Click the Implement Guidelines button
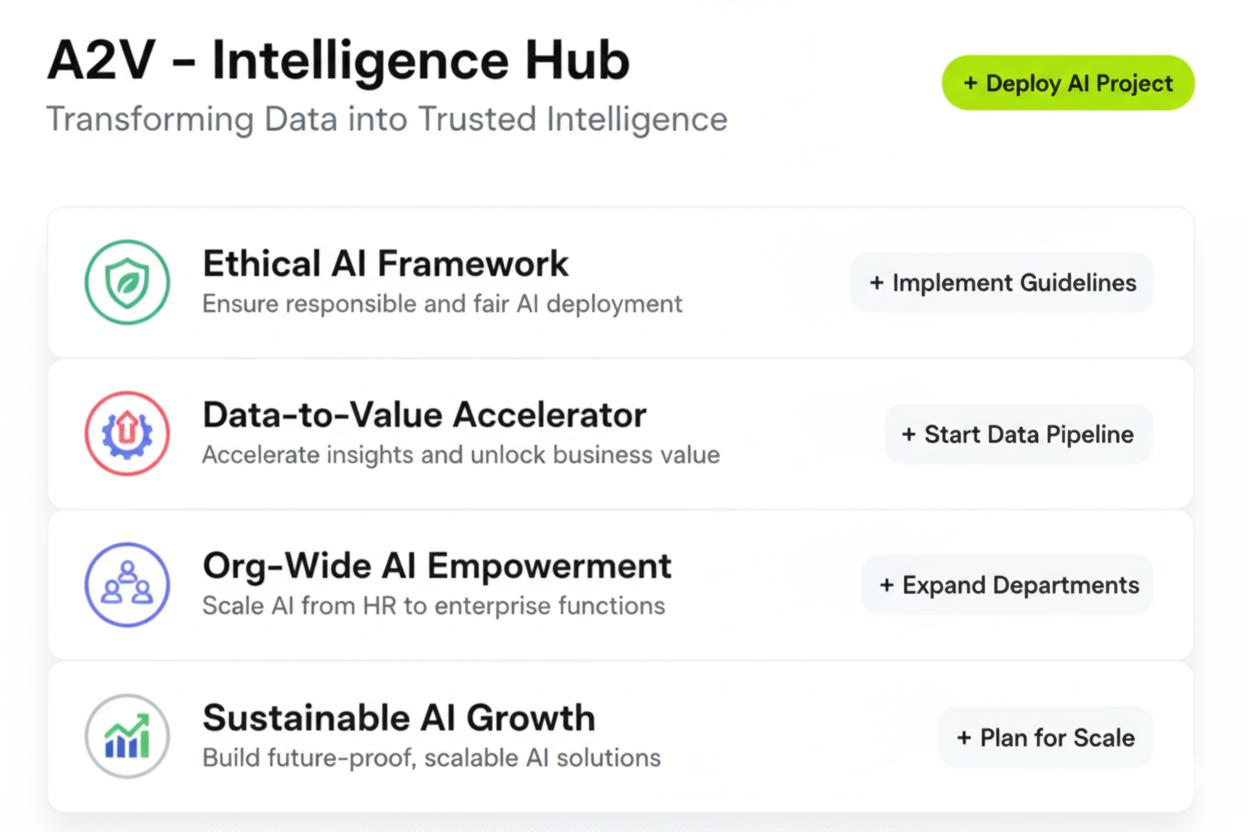 coord(1002,283)
